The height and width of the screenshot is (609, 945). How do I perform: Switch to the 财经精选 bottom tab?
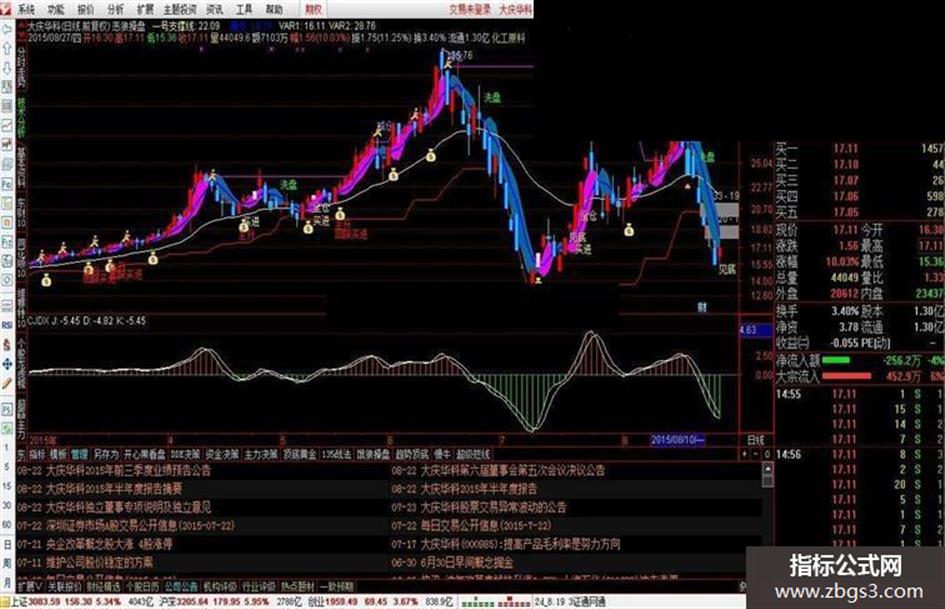[x=103, y=586]
